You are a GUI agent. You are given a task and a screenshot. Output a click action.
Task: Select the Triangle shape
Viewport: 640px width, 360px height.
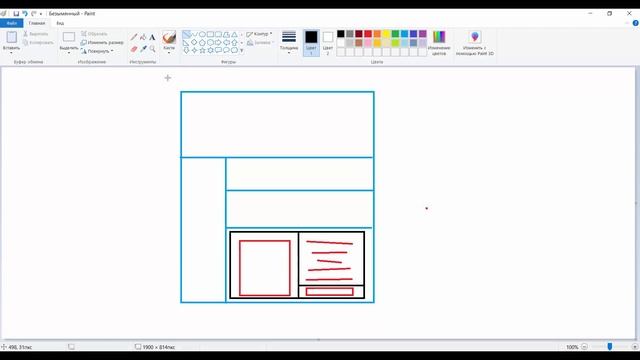click(x=234, y=34)
